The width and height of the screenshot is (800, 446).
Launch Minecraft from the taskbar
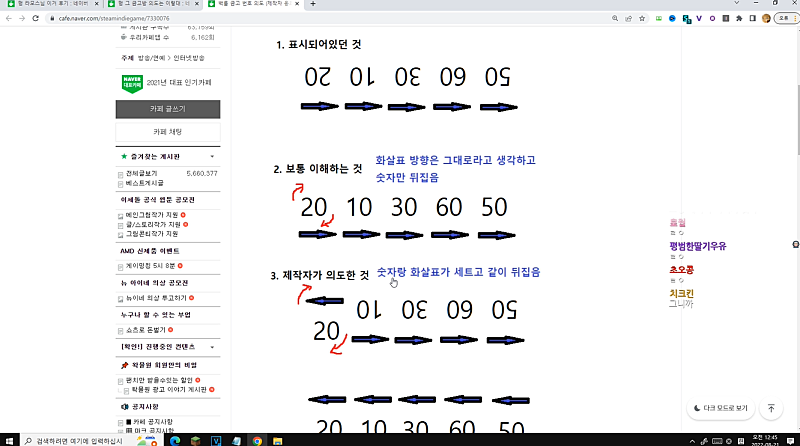point(195,440)
